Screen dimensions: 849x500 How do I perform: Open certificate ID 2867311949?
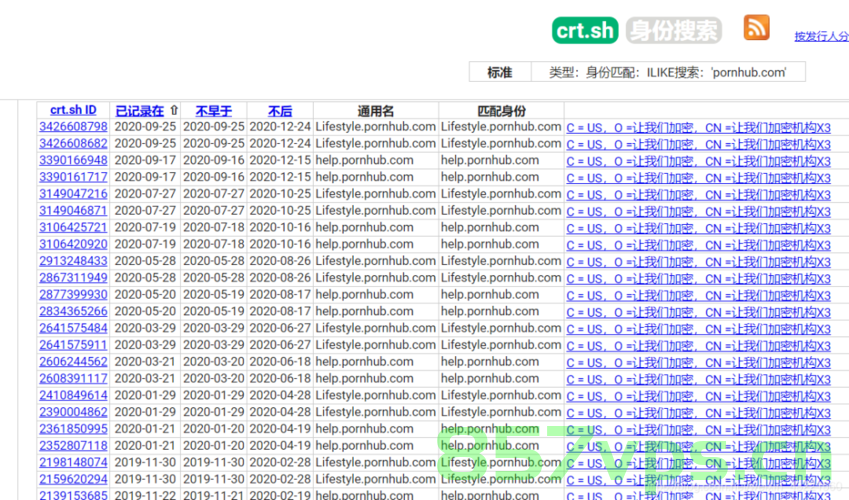73,278
